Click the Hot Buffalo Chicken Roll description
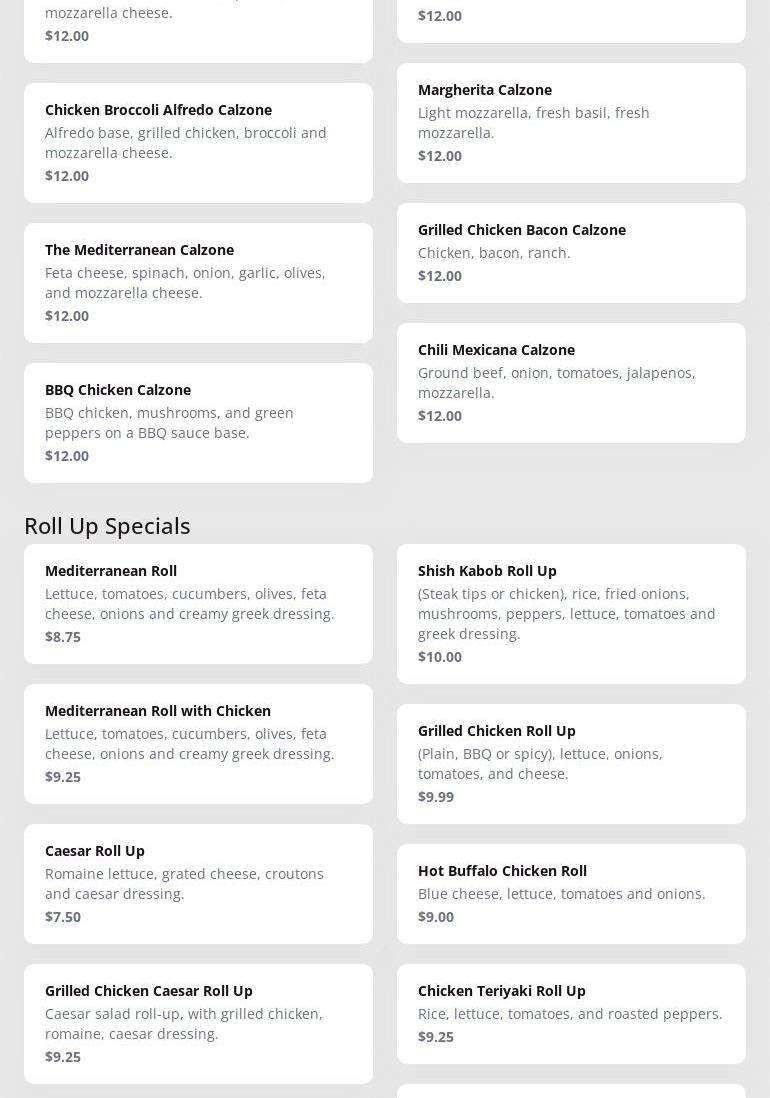The width and height of the screenshot is (770, 1098). point(561,894)
